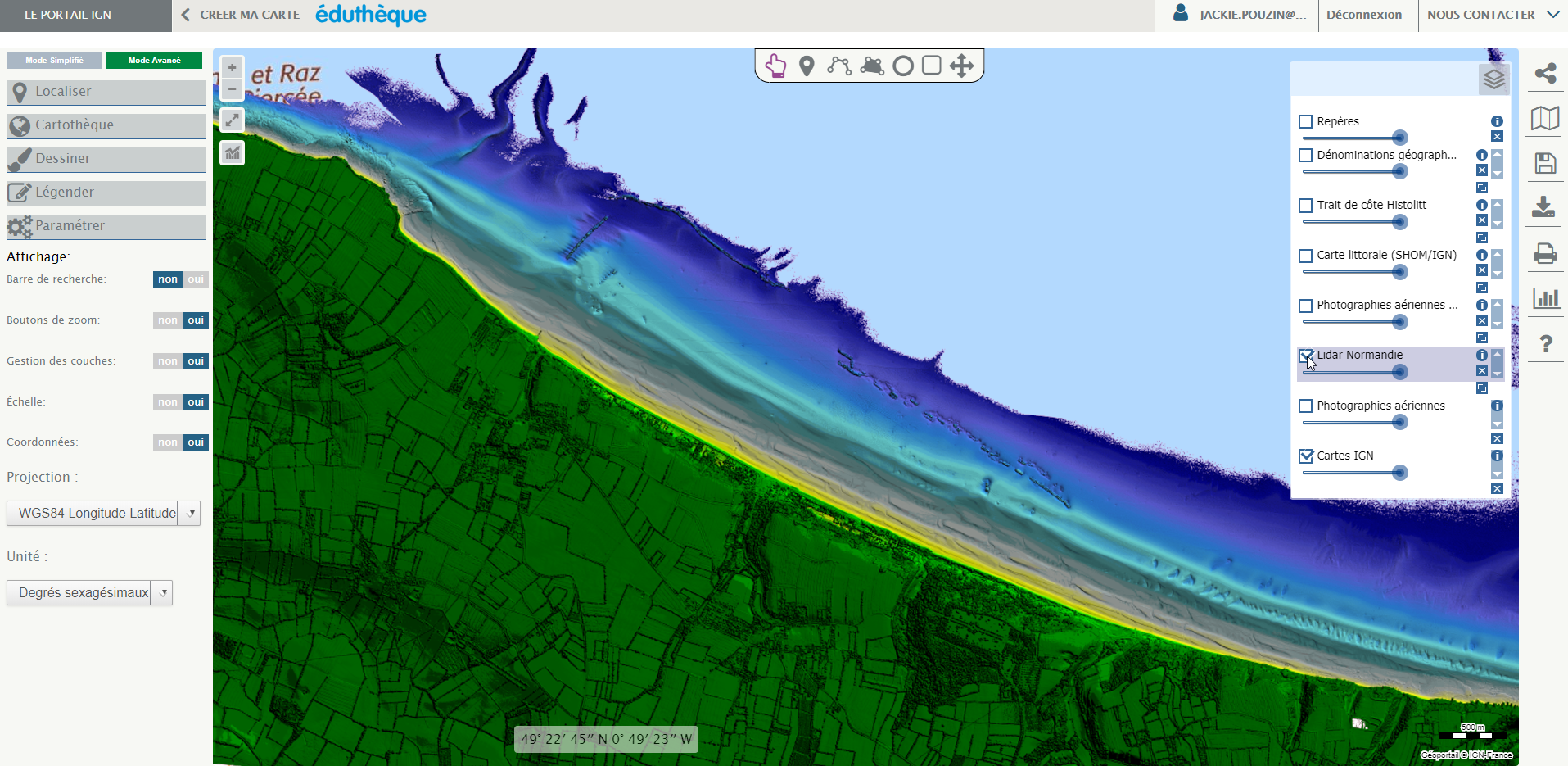Choose the polygon drawing tool
Viewport: 1568px width, 766px height.
872,66
